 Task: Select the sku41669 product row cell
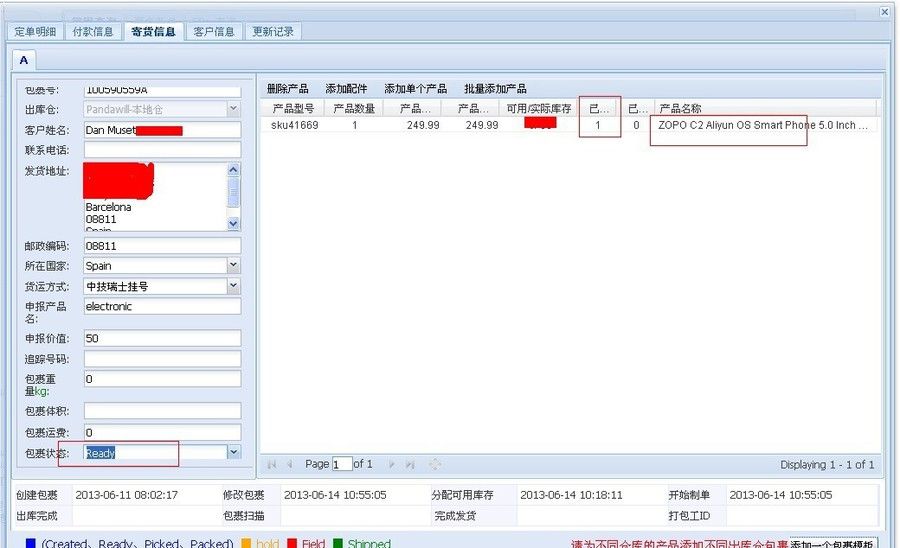tap(294, 125)
